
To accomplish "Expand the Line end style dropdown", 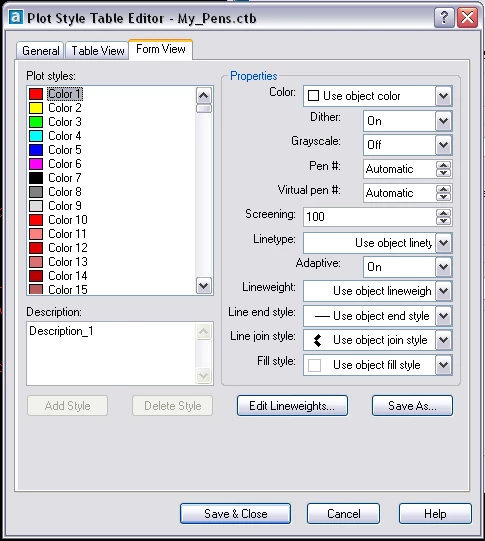I will [443, 316].
